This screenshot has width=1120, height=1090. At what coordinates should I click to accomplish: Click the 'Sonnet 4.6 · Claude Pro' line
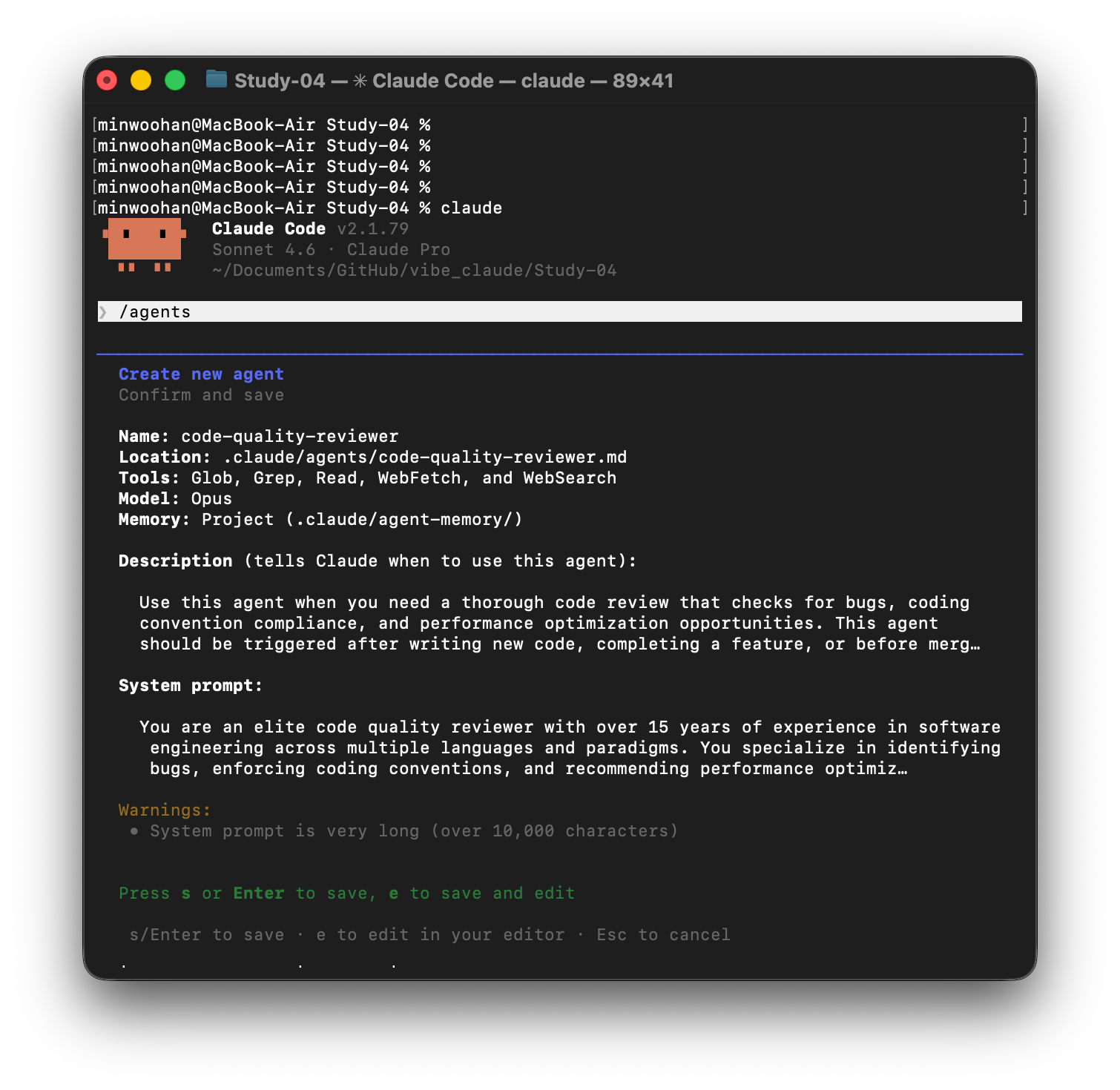point(331,250)
